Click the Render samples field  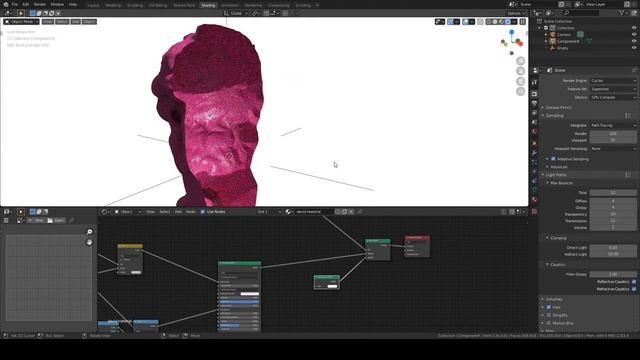(x=613, y=133)
